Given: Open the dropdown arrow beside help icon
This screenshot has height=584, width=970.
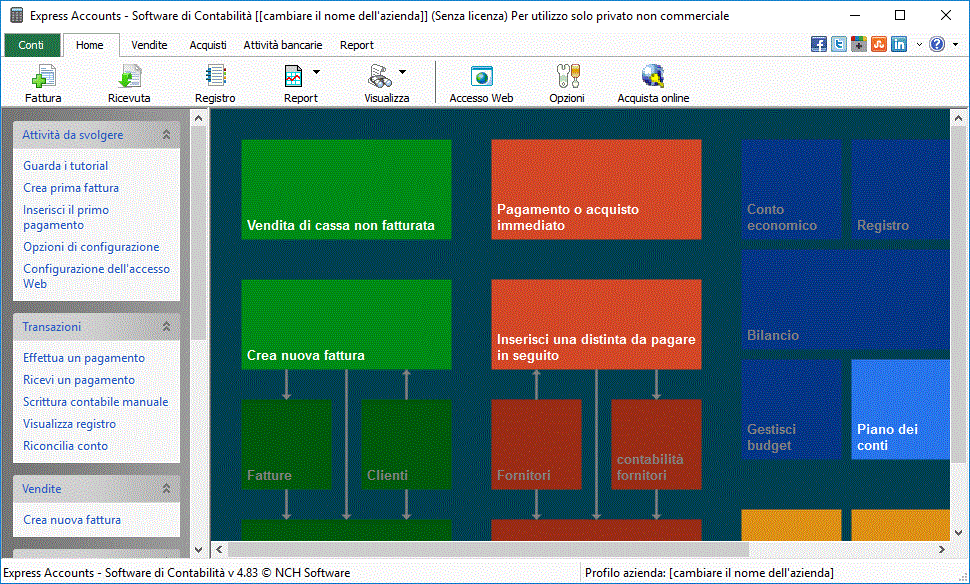Looking at the screenshot, I should (956, 45).
